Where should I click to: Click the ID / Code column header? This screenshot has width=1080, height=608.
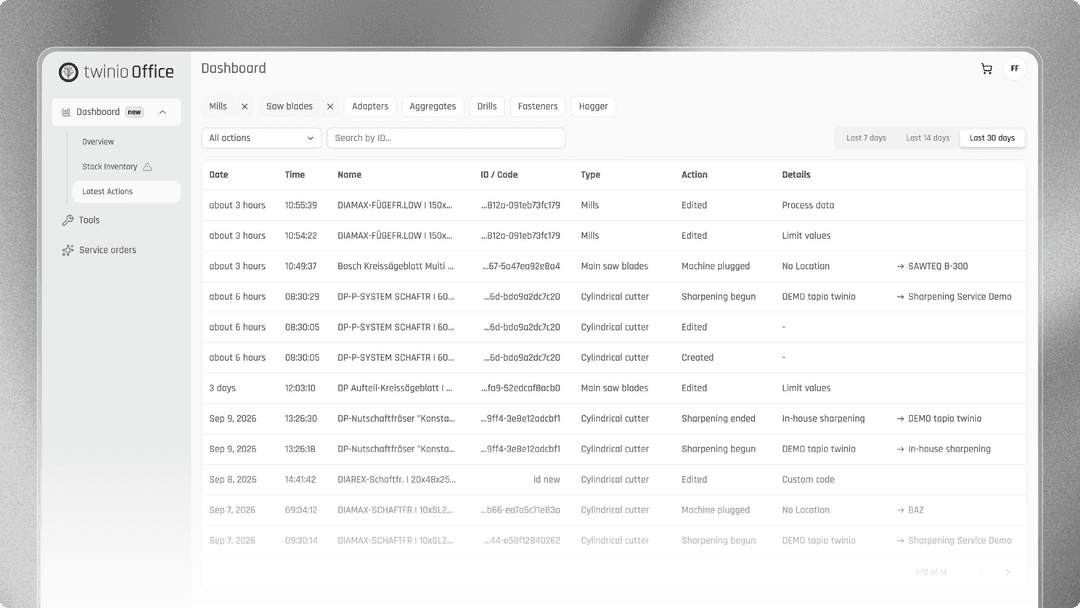point(499,175)
